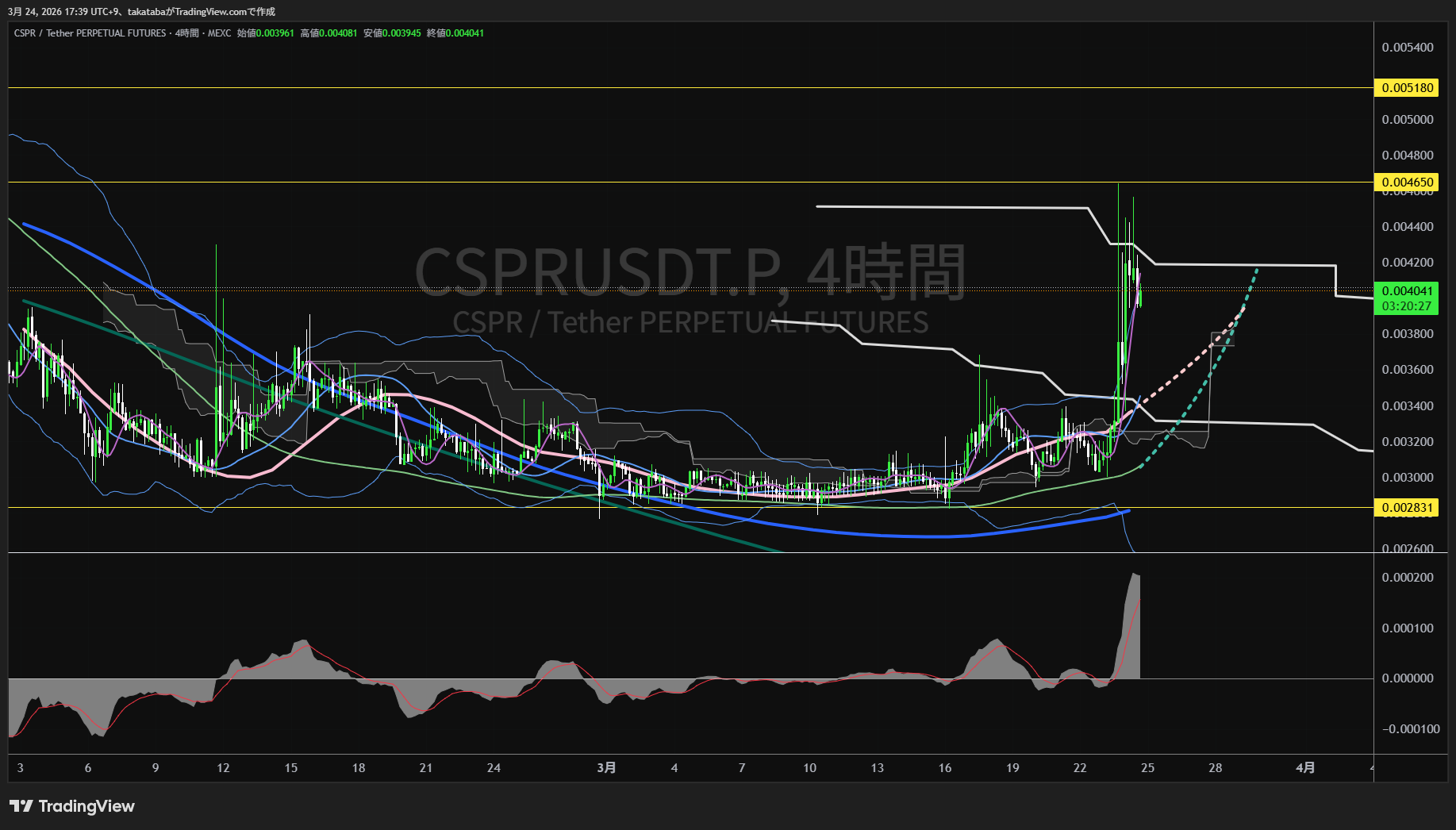The image size is (1456, 830).
Task: Click the 4月 label on the time axis
Action: pyautogui.click(x=1305, y=767)
